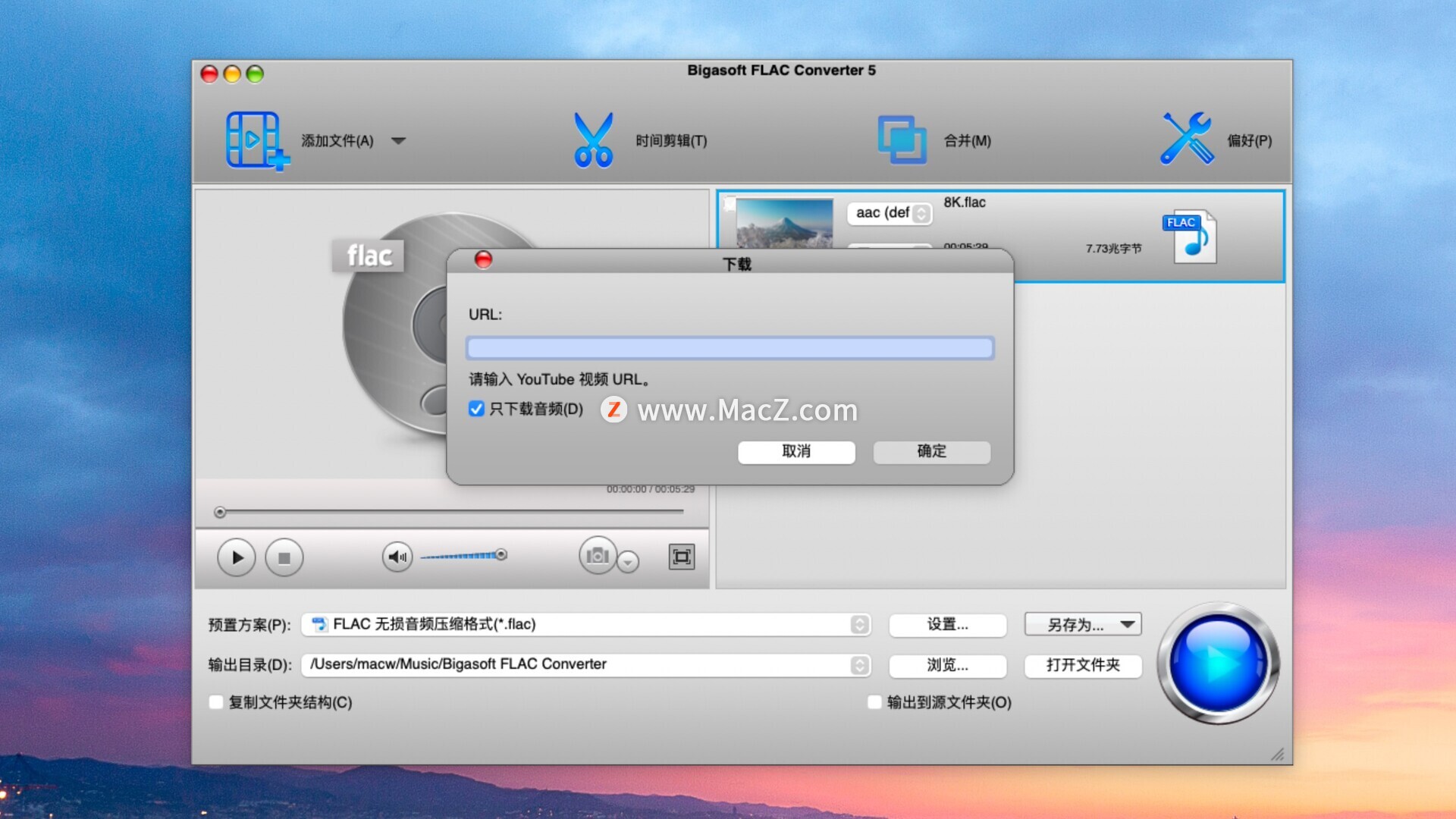Screen dimensions: 1456x819
Task: Click the merge overlapping squares icon
Action: (902, 140)
